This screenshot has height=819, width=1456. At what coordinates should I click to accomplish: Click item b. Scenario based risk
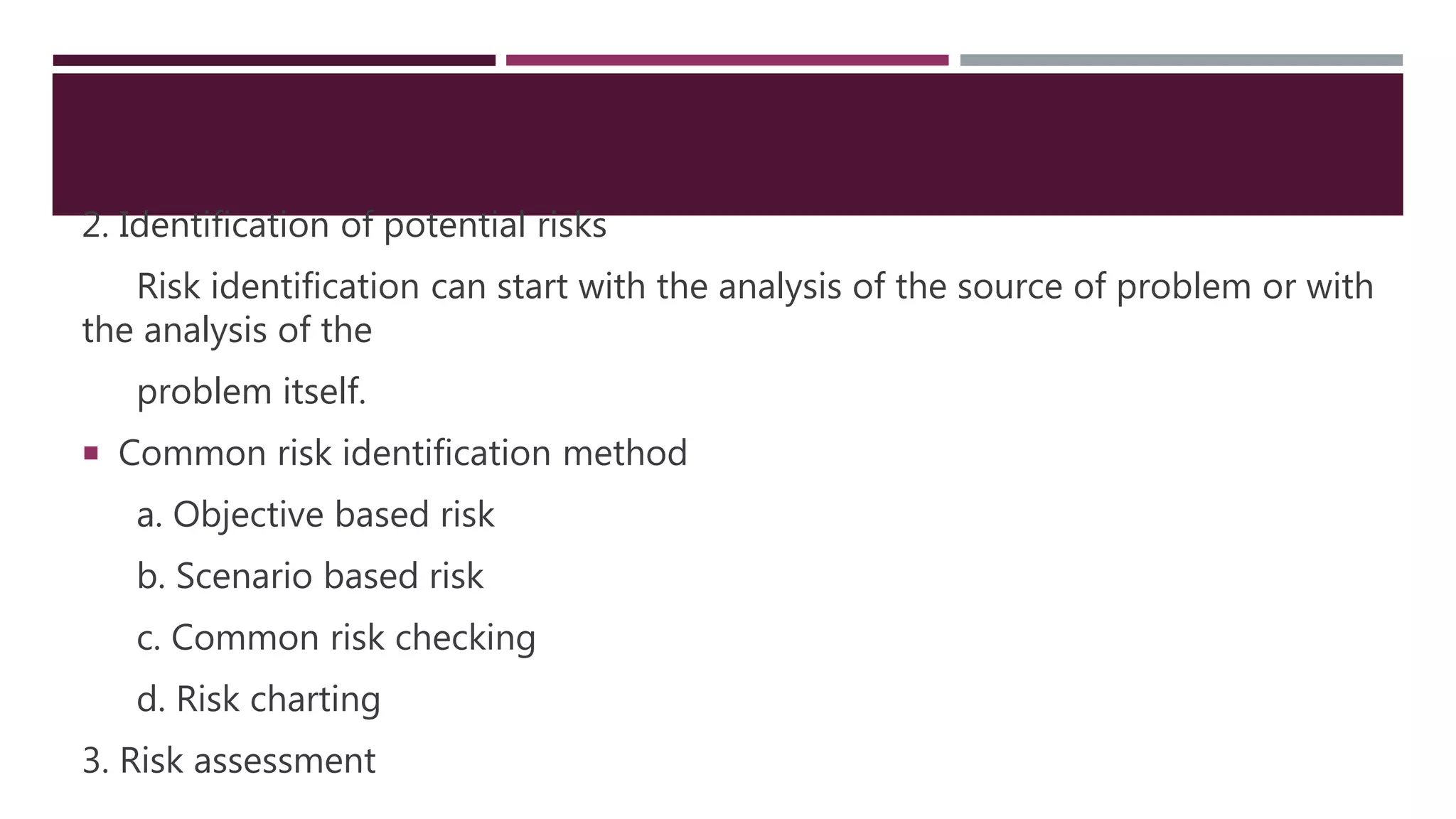[x=310, y=576]
